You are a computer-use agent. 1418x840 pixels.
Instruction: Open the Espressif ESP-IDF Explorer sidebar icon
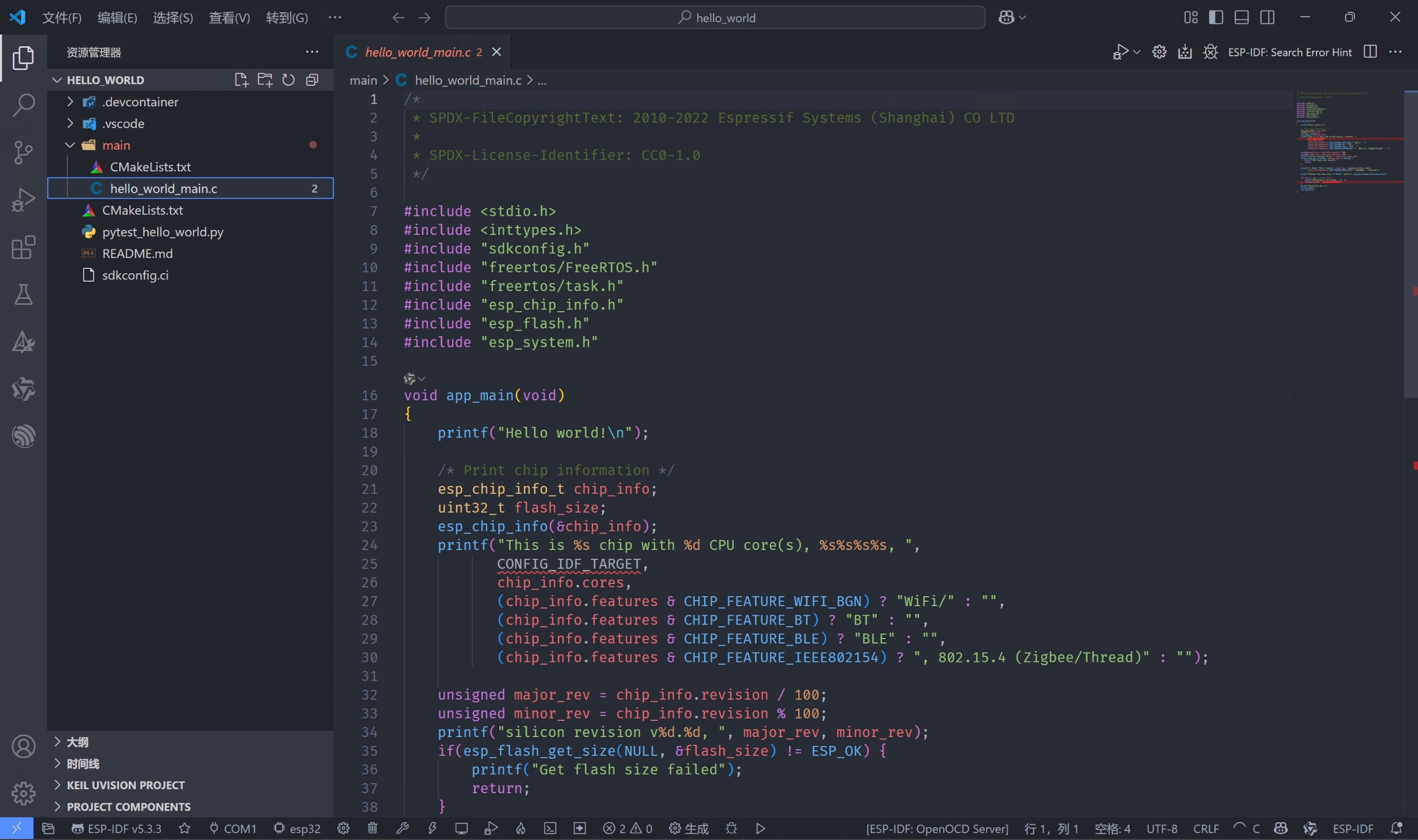point(23,436)
